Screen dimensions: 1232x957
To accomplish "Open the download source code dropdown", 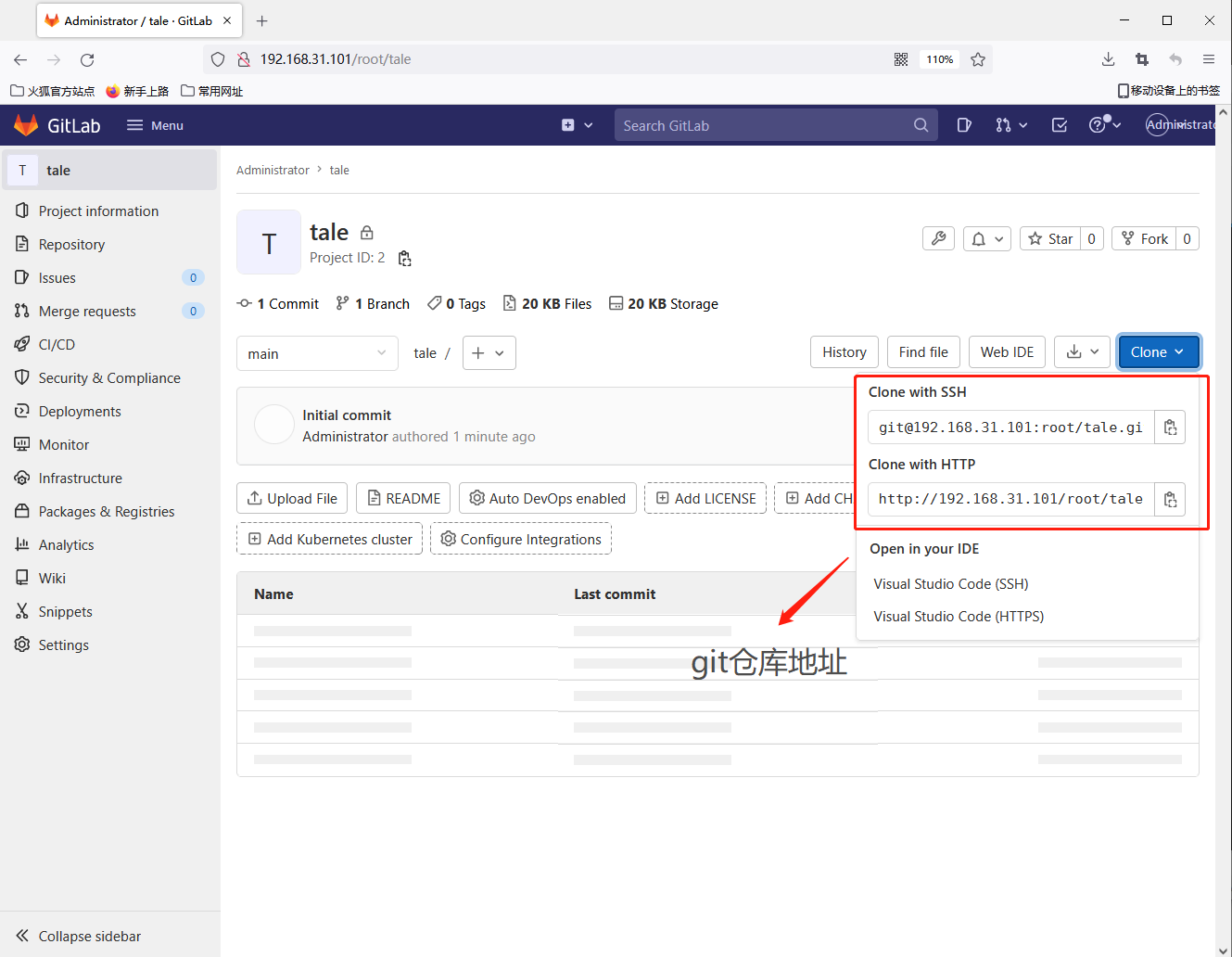I will (1082, 352).
